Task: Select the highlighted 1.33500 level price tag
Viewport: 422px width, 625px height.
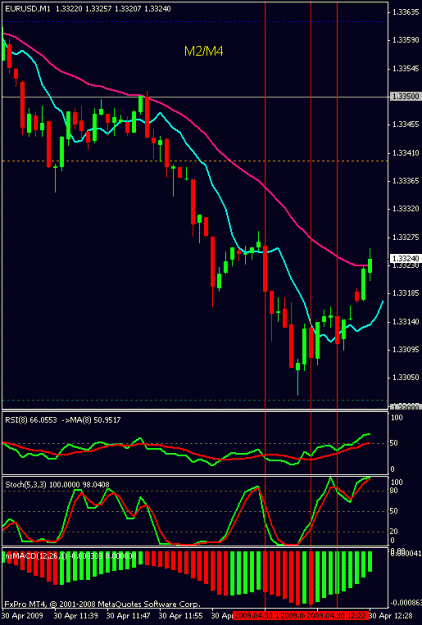Action: pyautogui.click(x=405, y=96)
